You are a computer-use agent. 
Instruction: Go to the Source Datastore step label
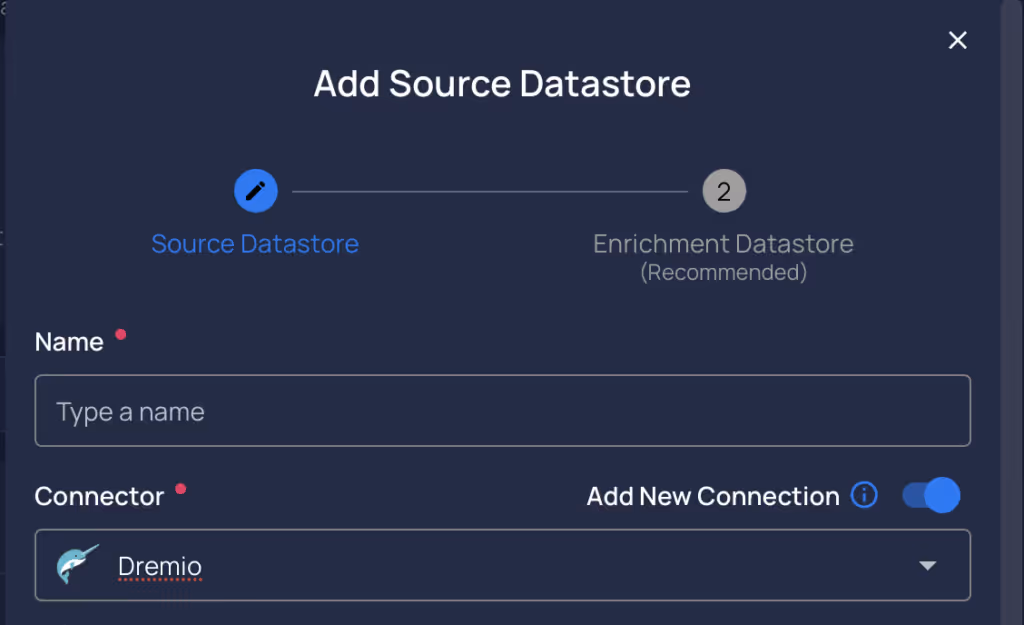[x=255, y=244]
